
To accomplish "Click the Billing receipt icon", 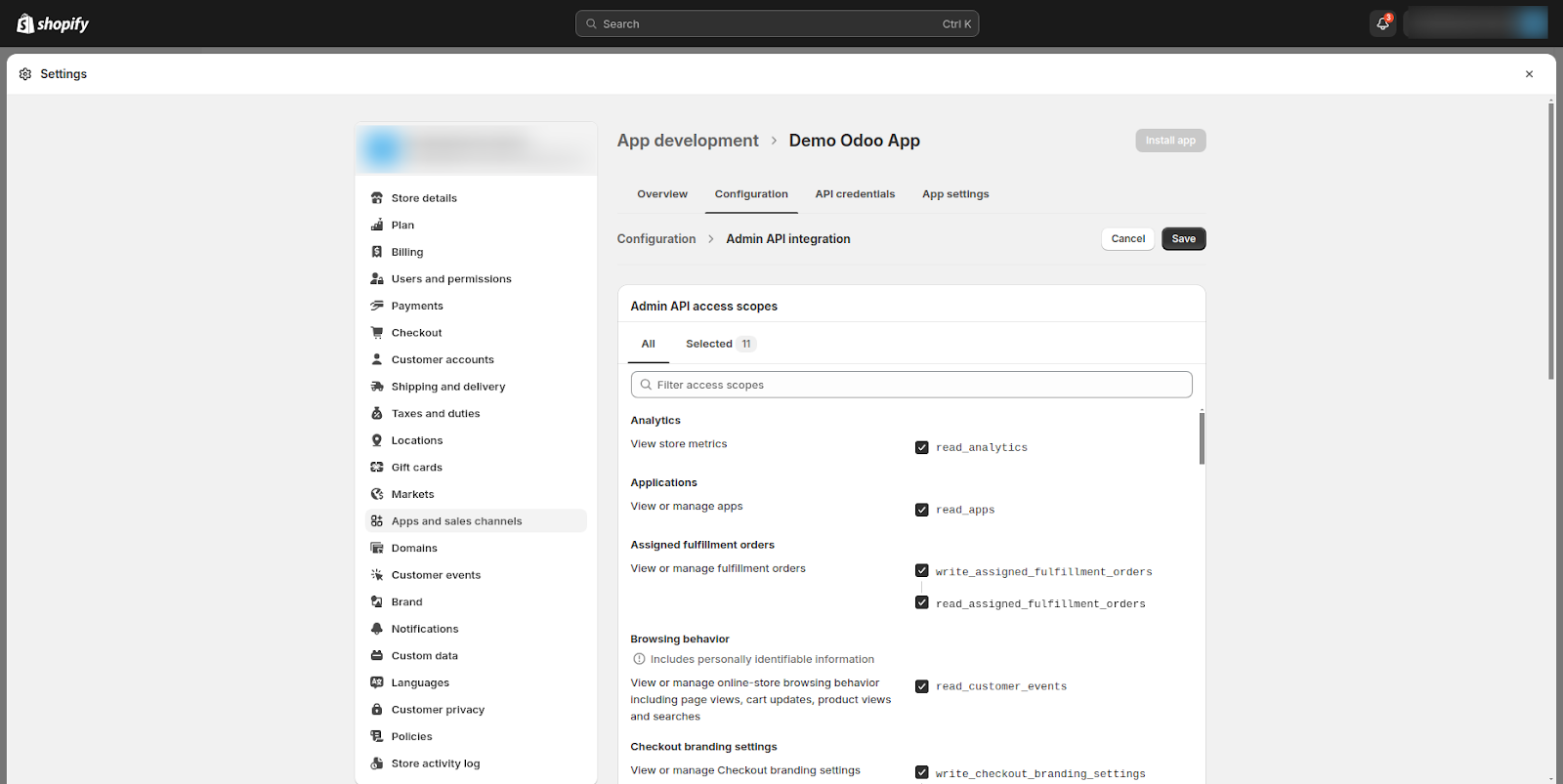I will [377, 252].
